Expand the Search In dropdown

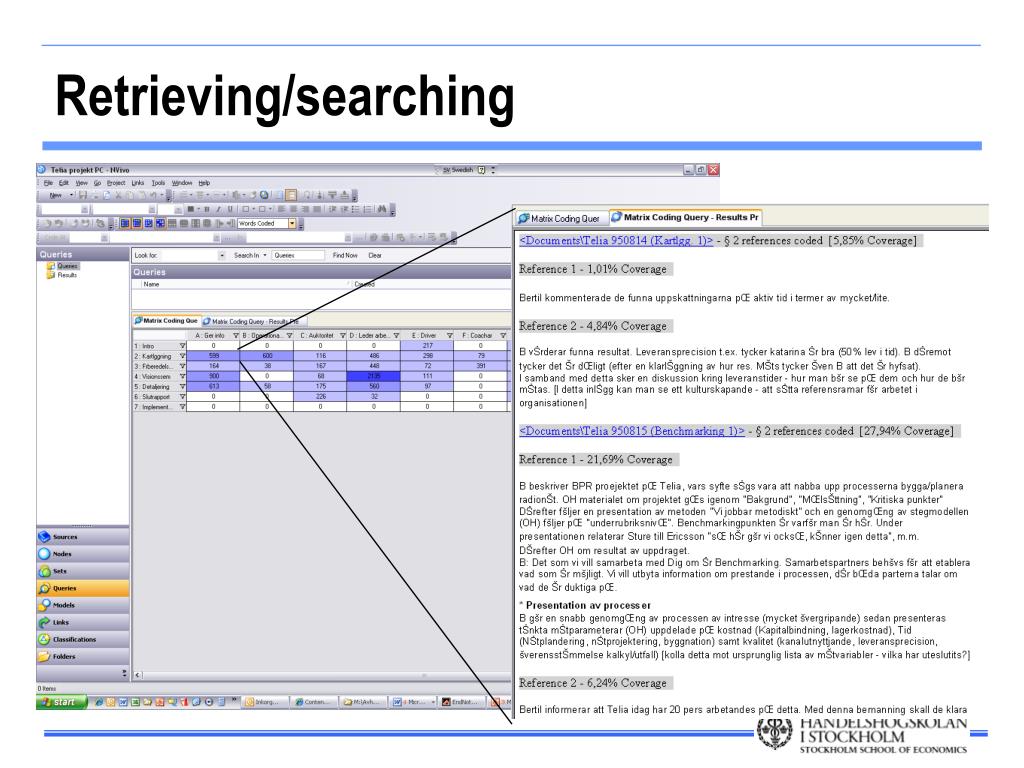click(265, 255)
